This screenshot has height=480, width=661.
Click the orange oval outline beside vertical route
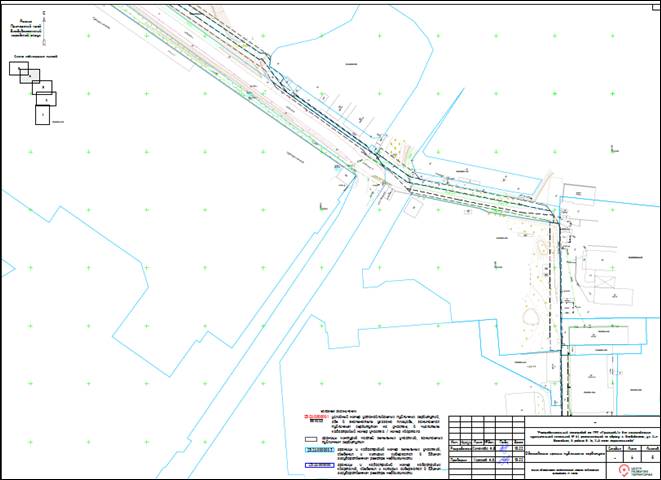click(x=543, y=247)
